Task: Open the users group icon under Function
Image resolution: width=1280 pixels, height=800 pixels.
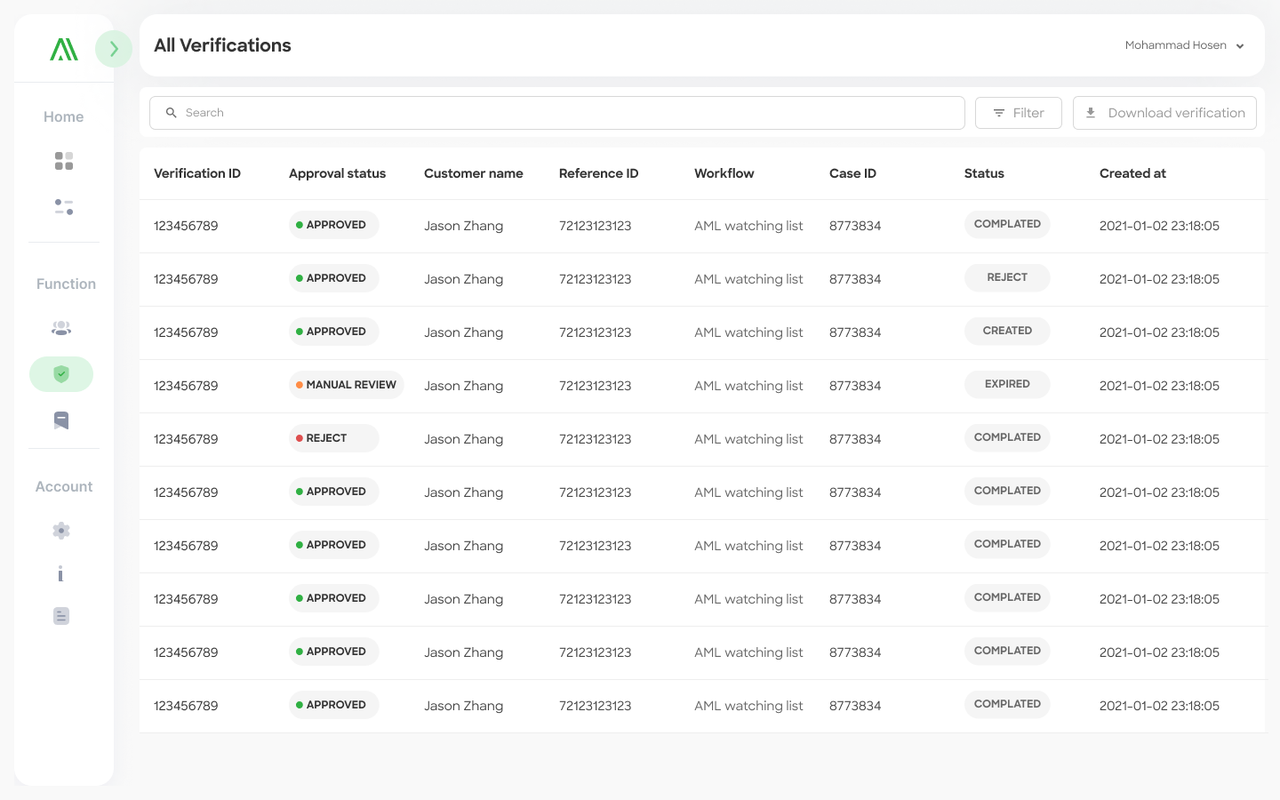Action: (61, 328)
